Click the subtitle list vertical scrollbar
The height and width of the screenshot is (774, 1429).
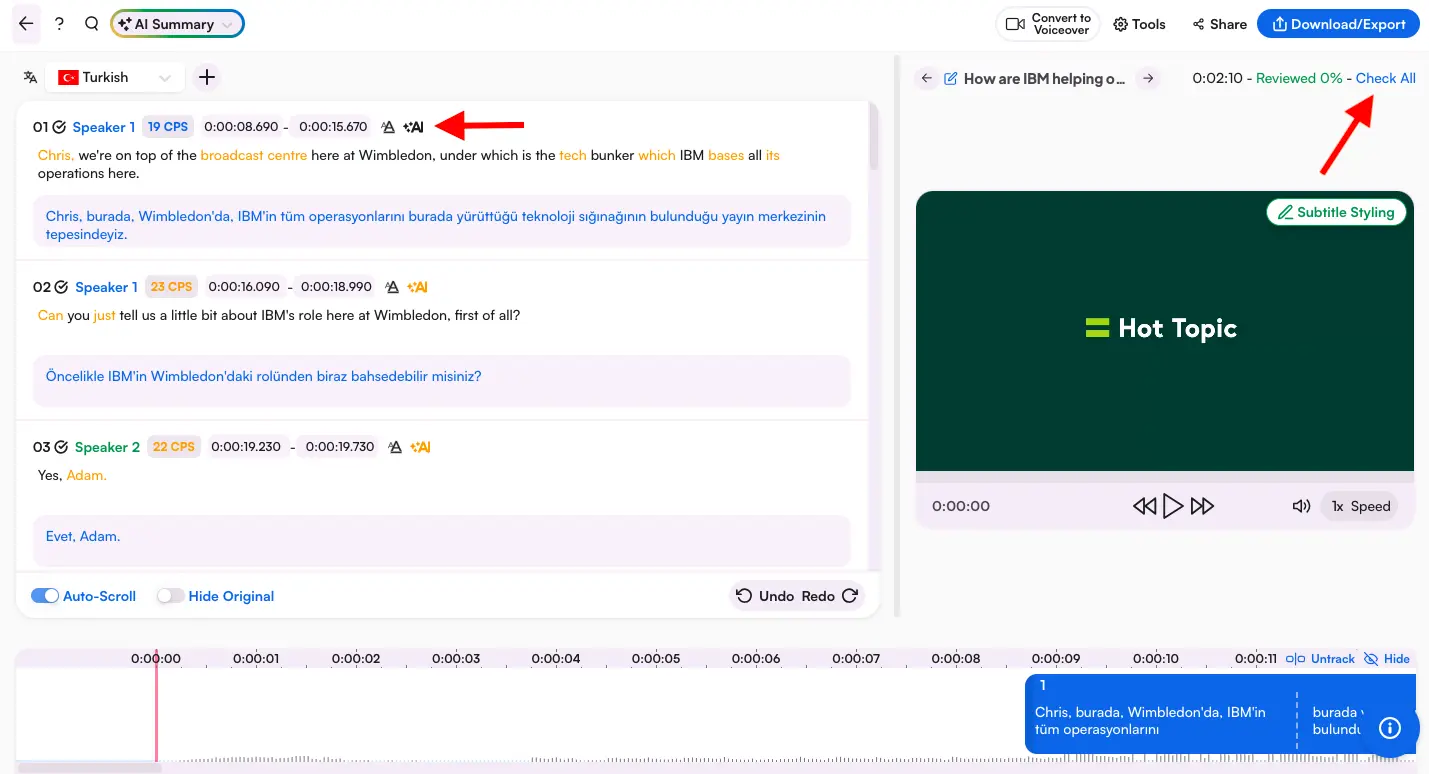[x=874, y=135]
